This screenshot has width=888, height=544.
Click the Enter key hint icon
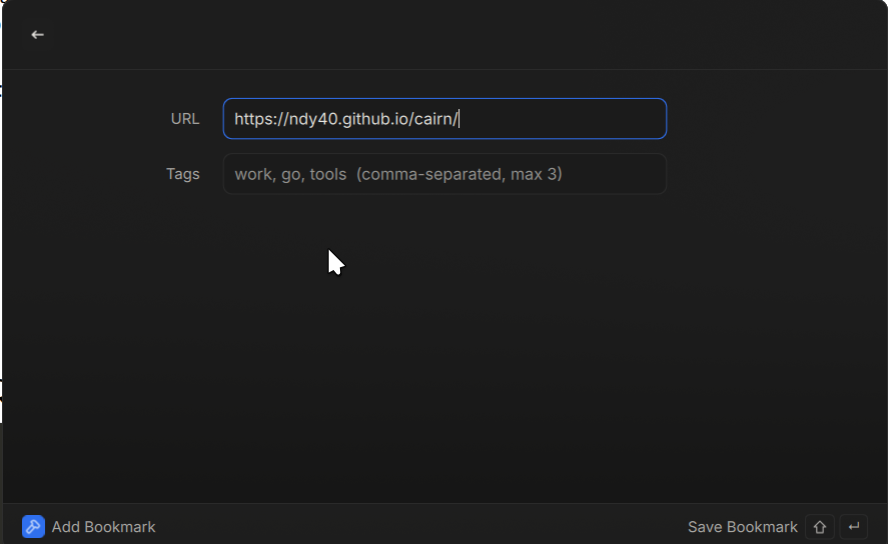point(853,527)
